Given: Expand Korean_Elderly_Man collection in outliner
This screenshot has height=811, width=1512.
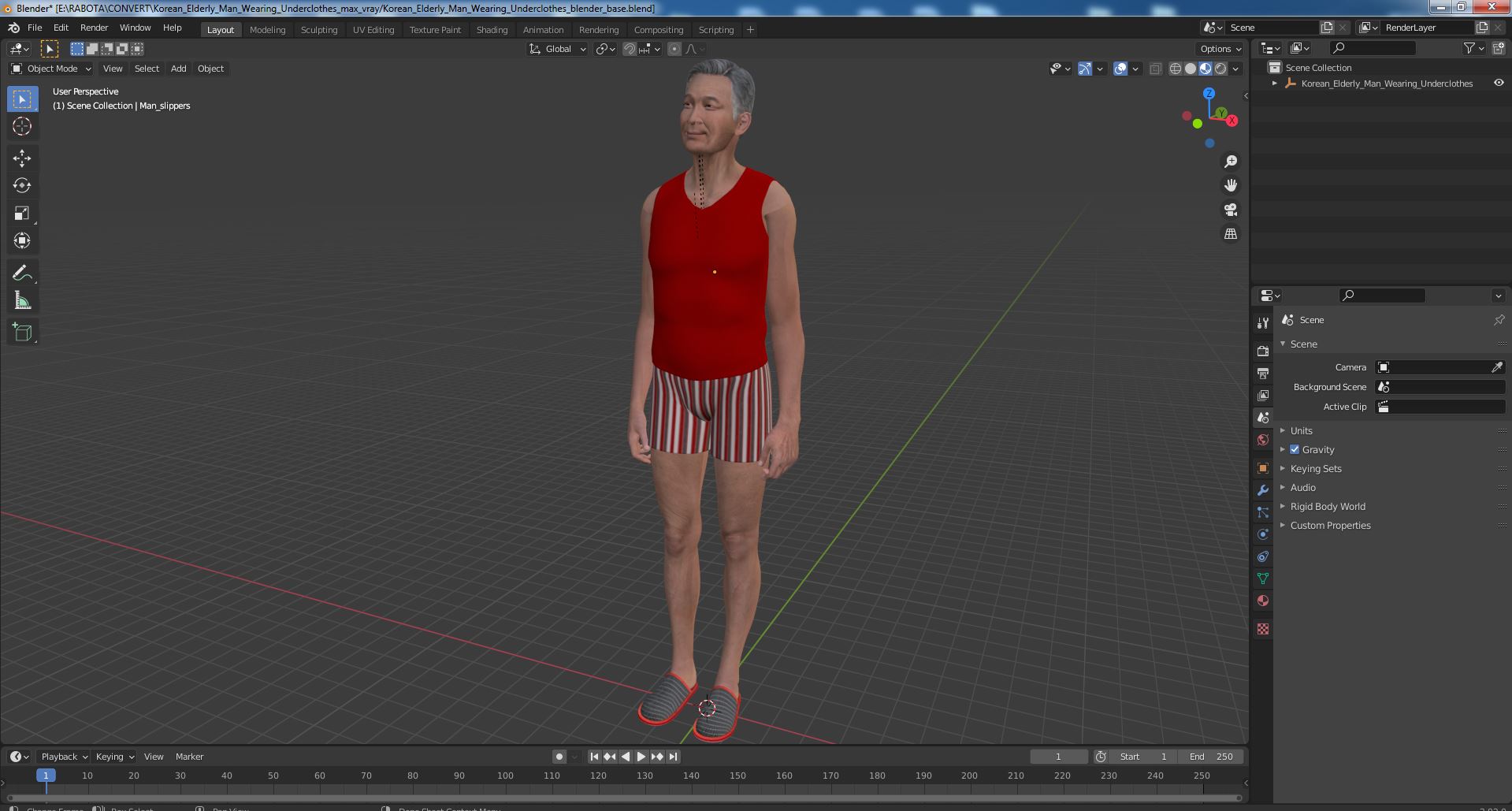Looking at the screenshot, I should (x=1275, y=83).
